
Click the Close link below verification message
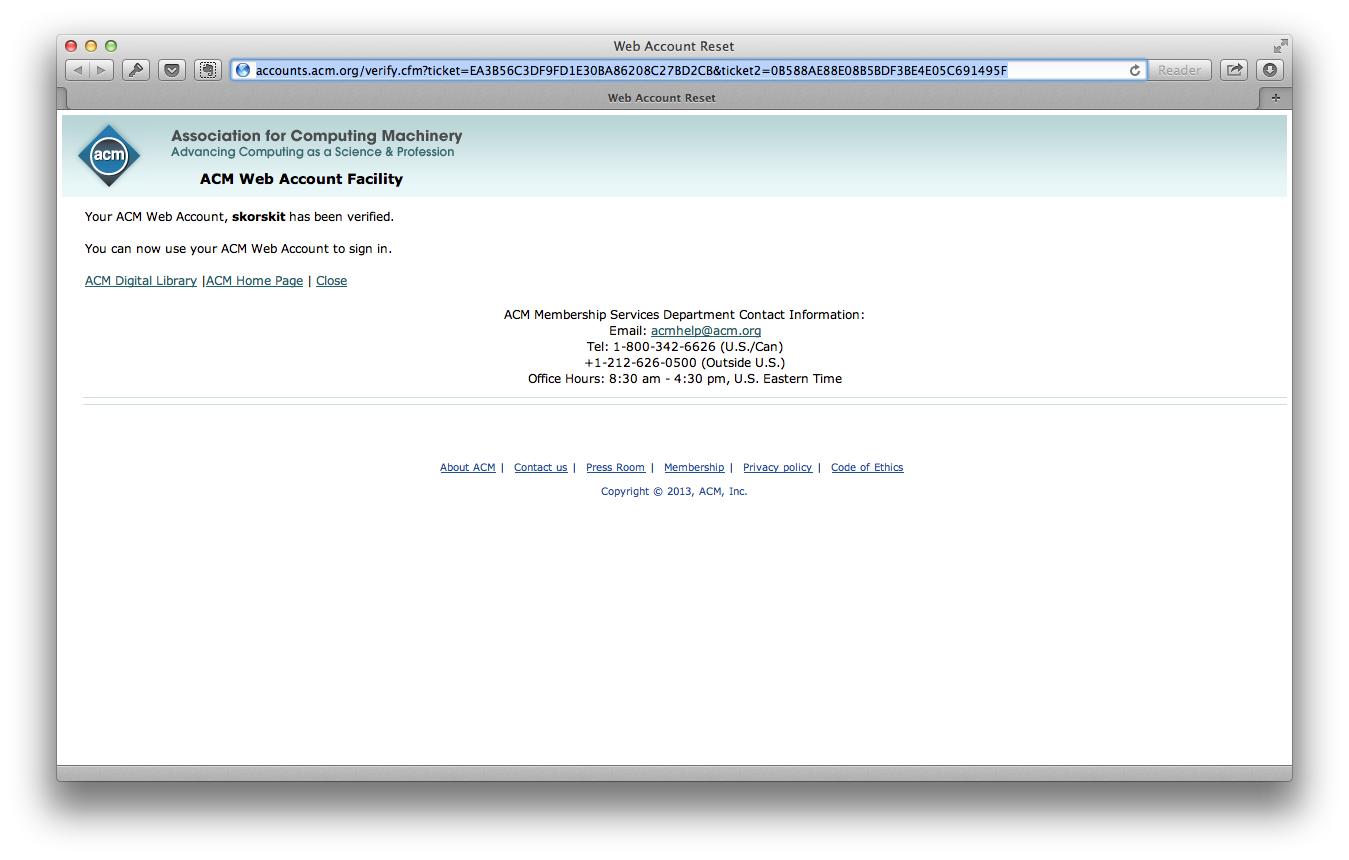pyautogui.click(x=331, y=281)
